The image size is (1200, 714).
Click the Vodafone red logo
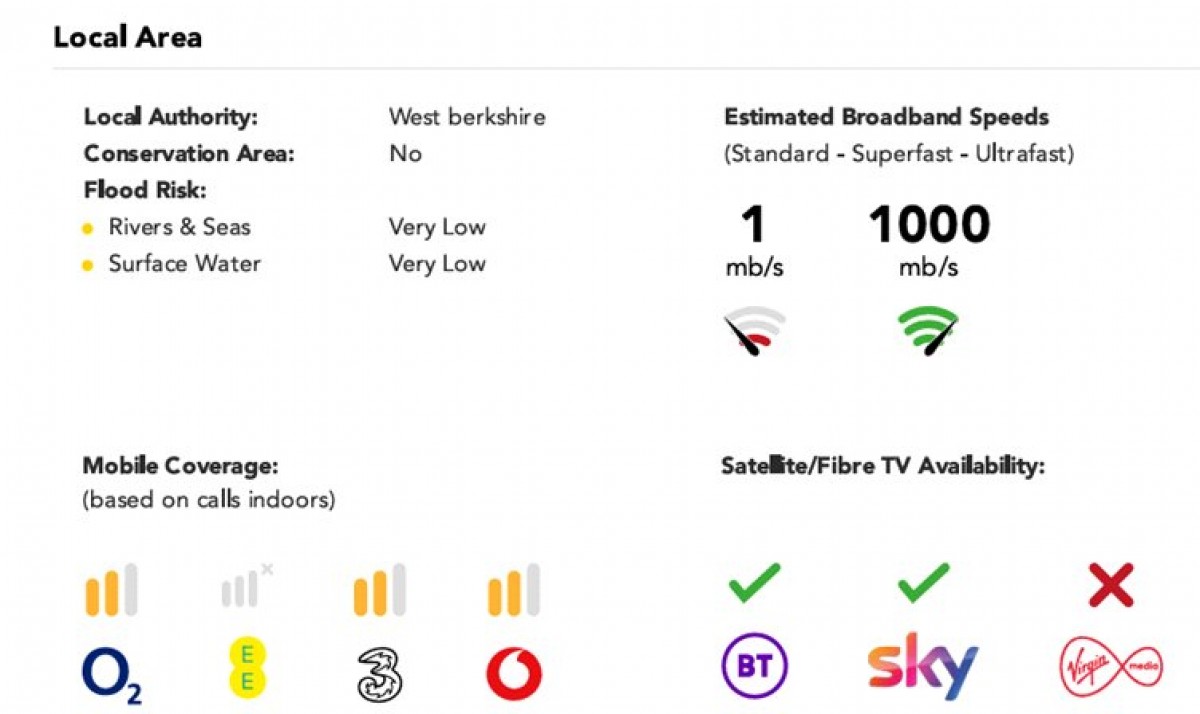pyautogui.click(x=514, y=673)
